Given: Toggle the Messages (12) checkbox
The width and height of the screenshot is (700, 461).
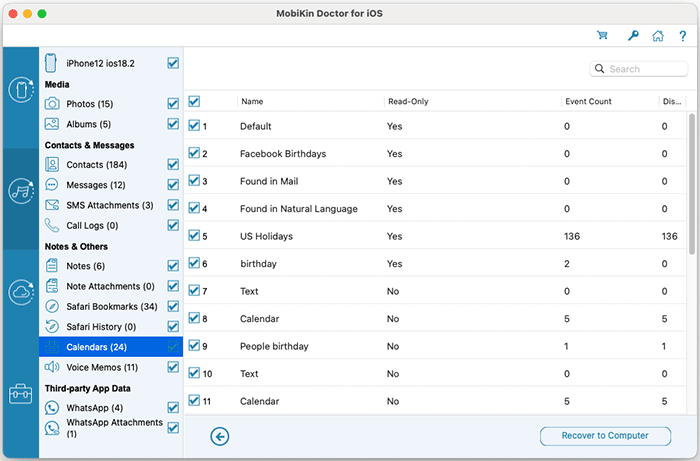Looking at the screenshot, I should point(173,185).
